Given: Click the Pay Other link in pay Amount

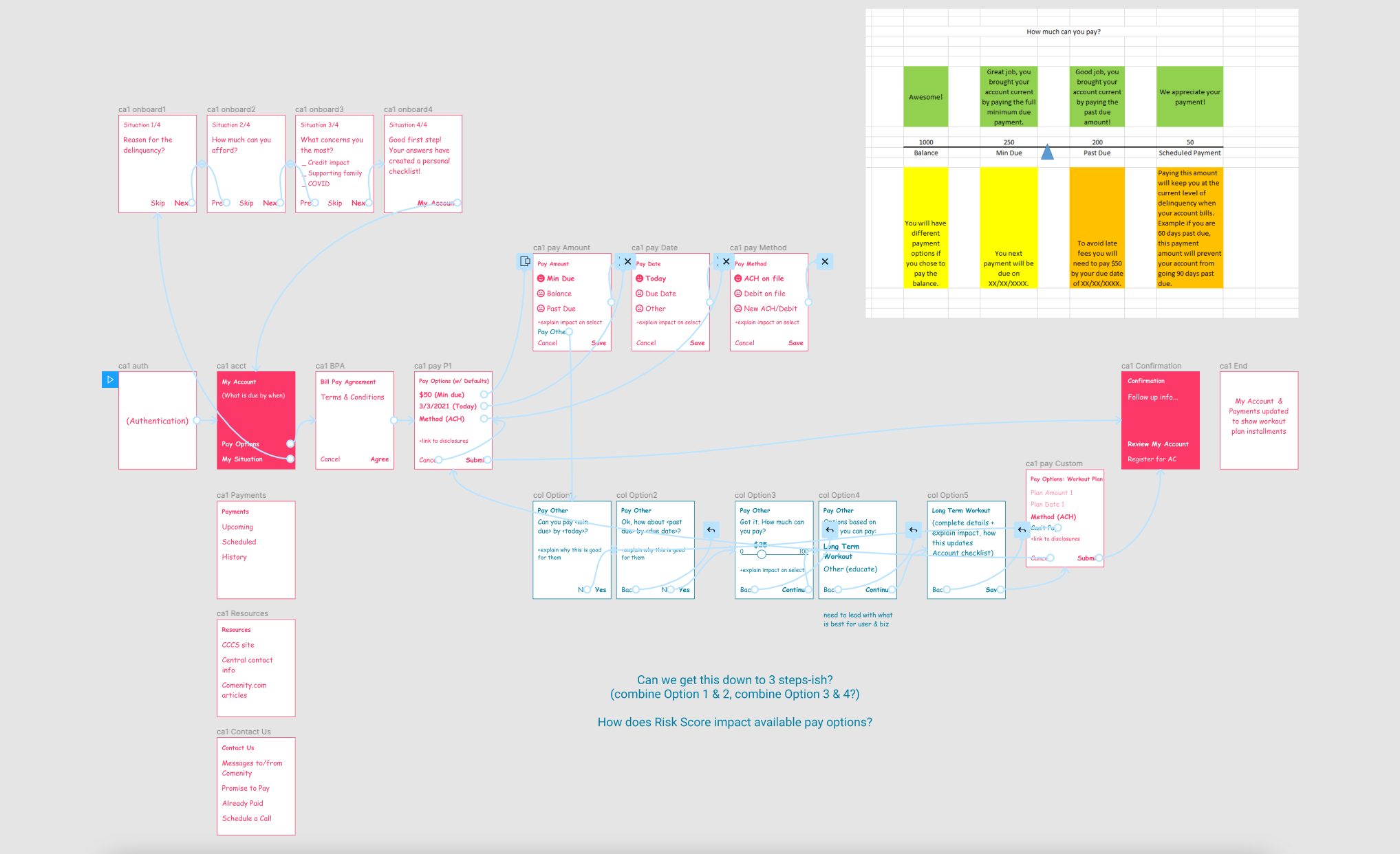Looking at the screenshot, I should (x=549, y=332).
